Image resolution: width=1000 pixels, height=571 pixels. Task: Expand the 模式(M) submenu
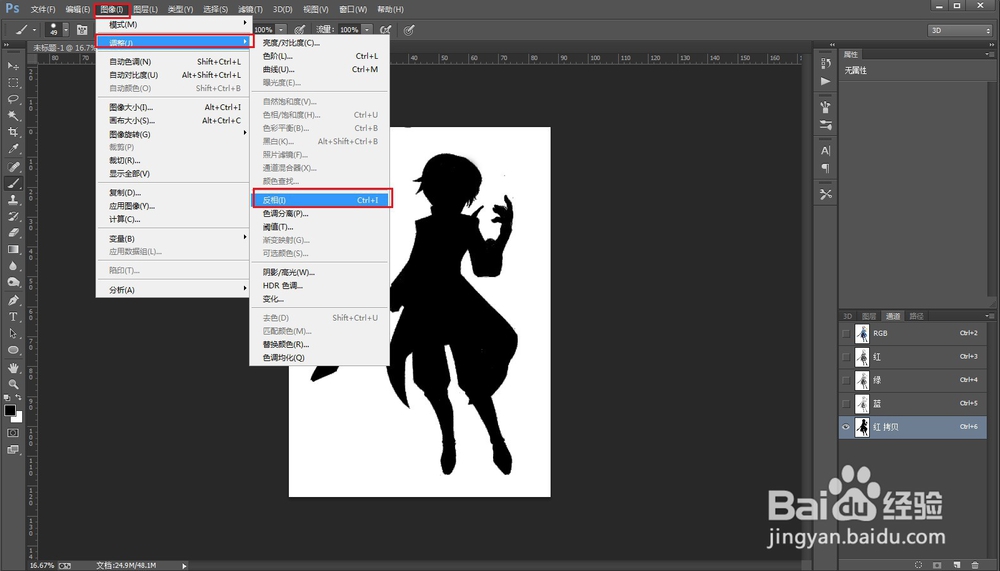[x=174, y=24]
